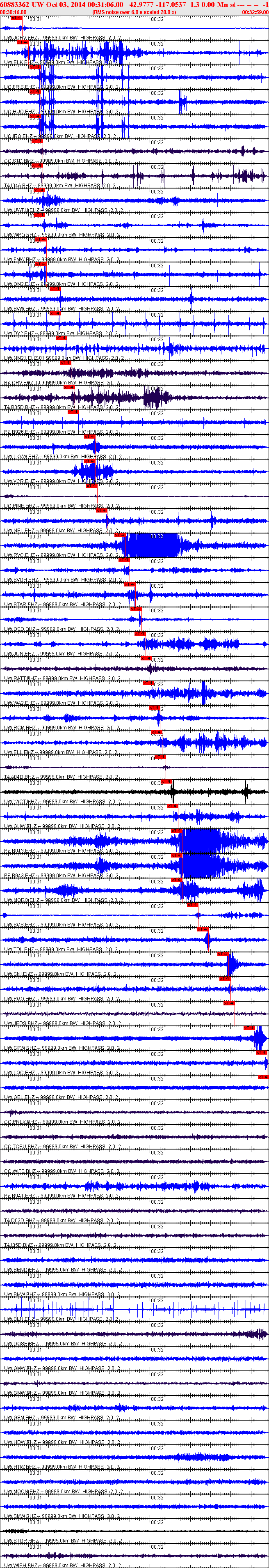Screen dimensions: 269x1568
Task: Select the RMS noise scaling note in the header
Action: pos(134,11)
